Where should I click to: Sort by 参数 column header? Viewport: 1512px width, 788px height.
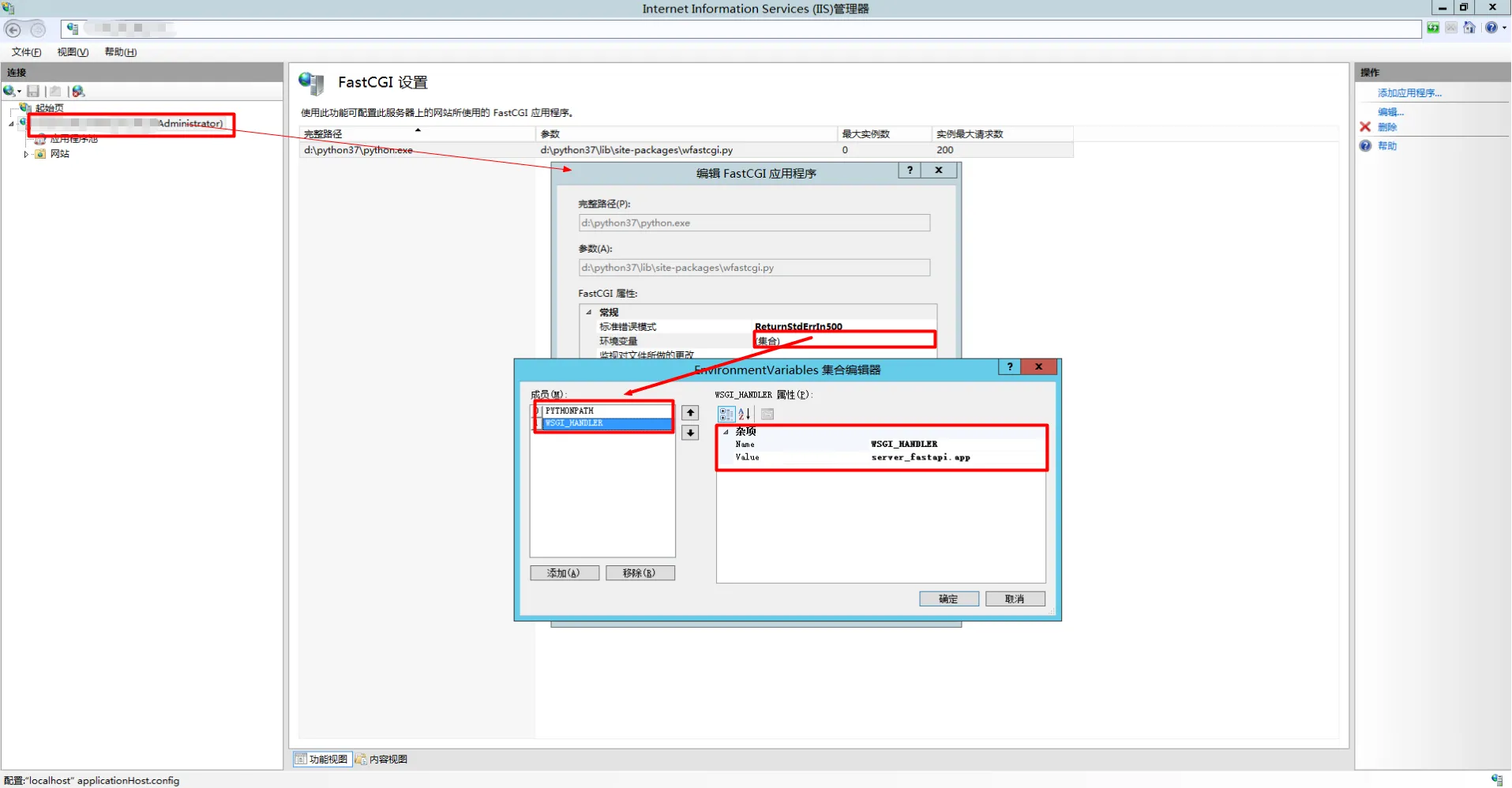point(686,134)
